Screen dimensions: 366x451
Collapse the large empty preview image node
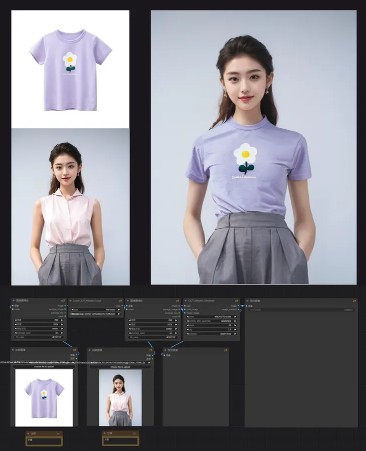[x=248, y=301]
